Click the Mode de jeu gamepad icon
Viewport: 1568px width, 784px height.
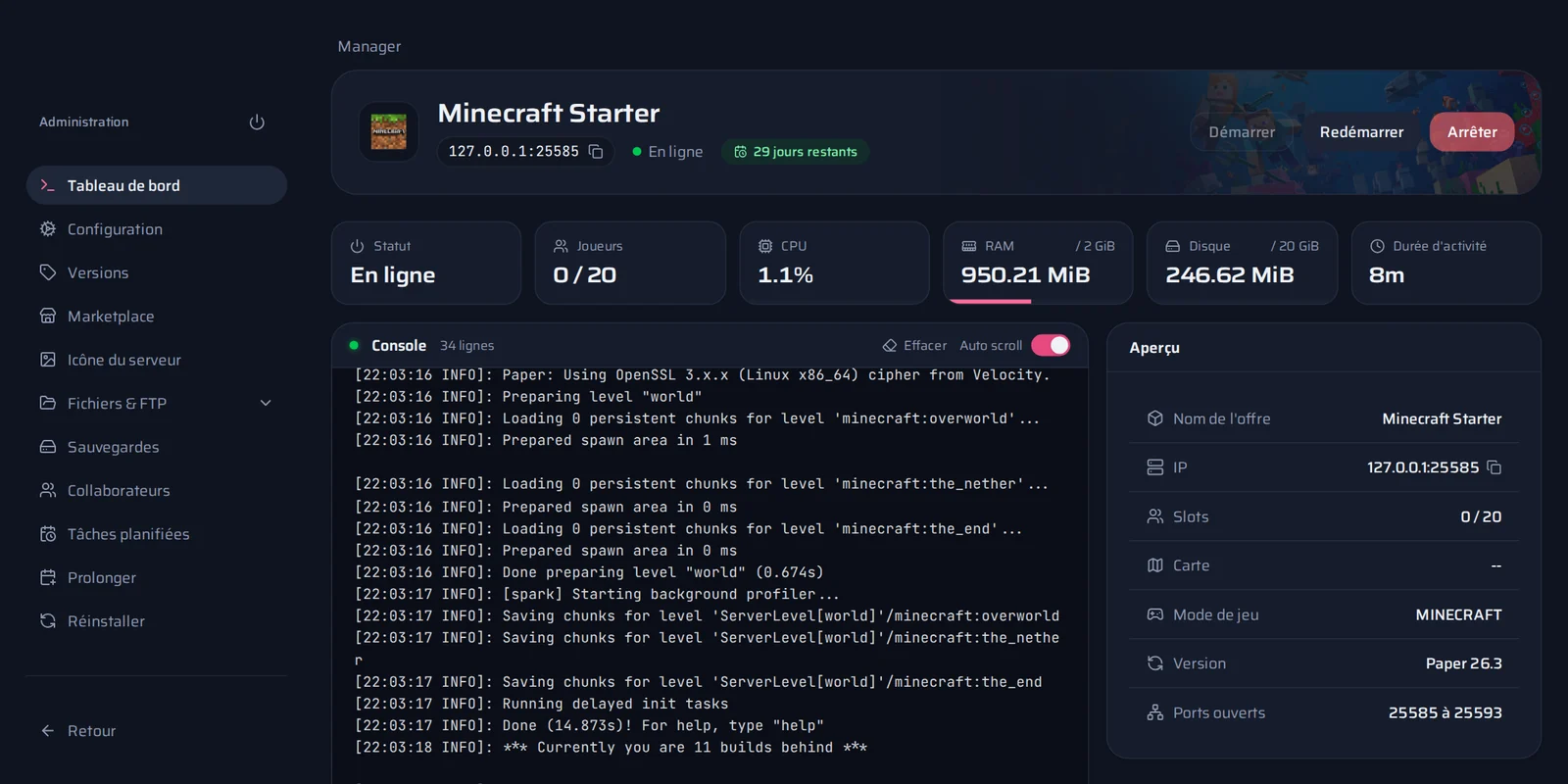1155,614
